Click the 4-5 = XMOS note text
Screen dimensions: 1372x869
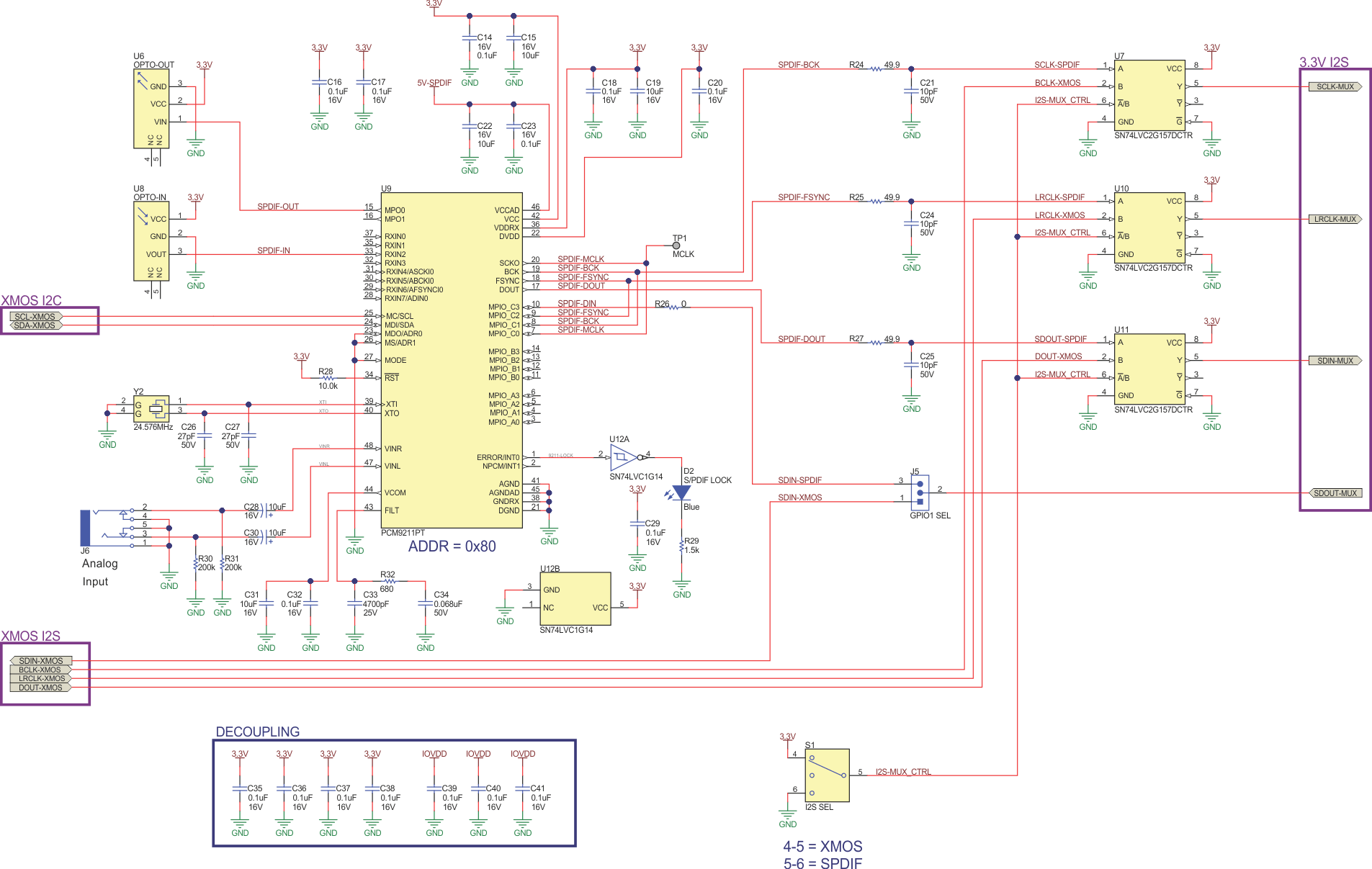pyautogui.click(x=823, y=847)
